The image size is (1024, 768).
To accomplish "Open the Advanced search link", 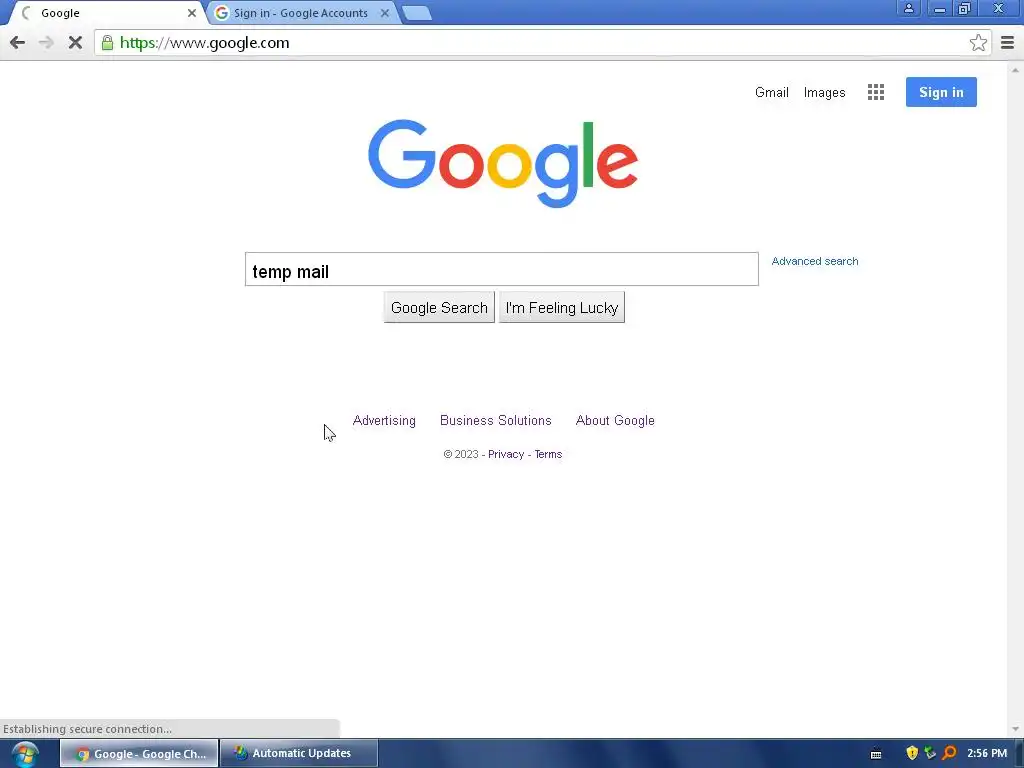I will click(814, 261).
